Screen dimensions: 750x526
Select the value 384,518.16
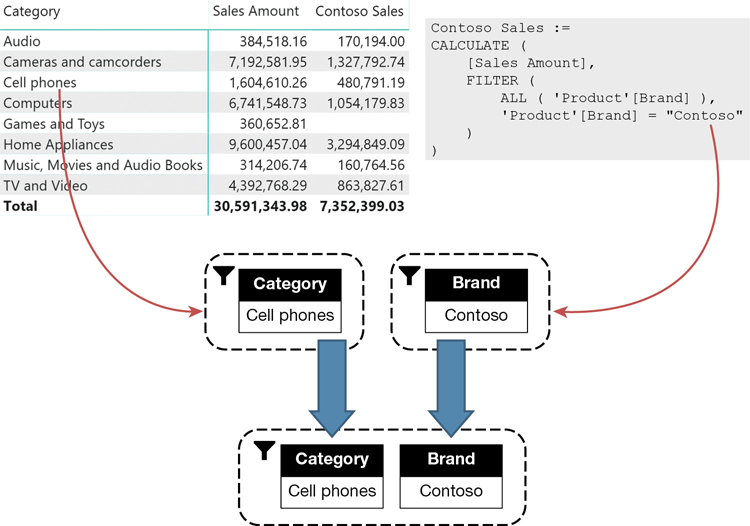[x=273, y=42]
